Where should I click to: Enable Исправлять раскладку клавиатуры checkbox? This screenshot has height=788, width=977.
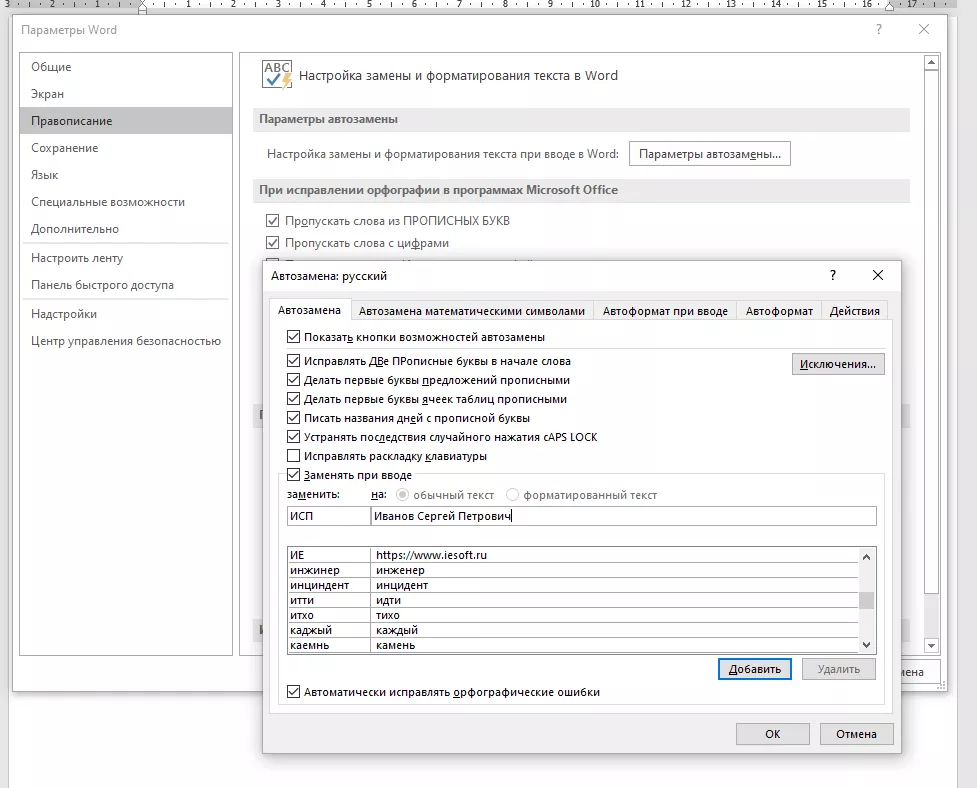point(293,456)
